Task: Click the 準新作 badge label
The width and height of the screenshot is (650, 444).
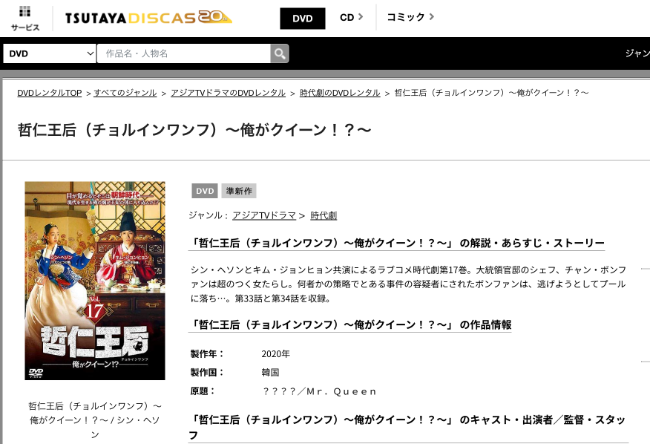Action: pos(239,191)
